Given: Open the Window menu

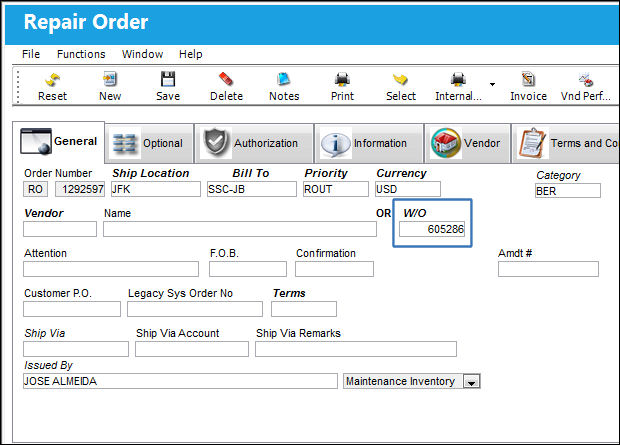Looking at the screenshot, I should (142, 54).
